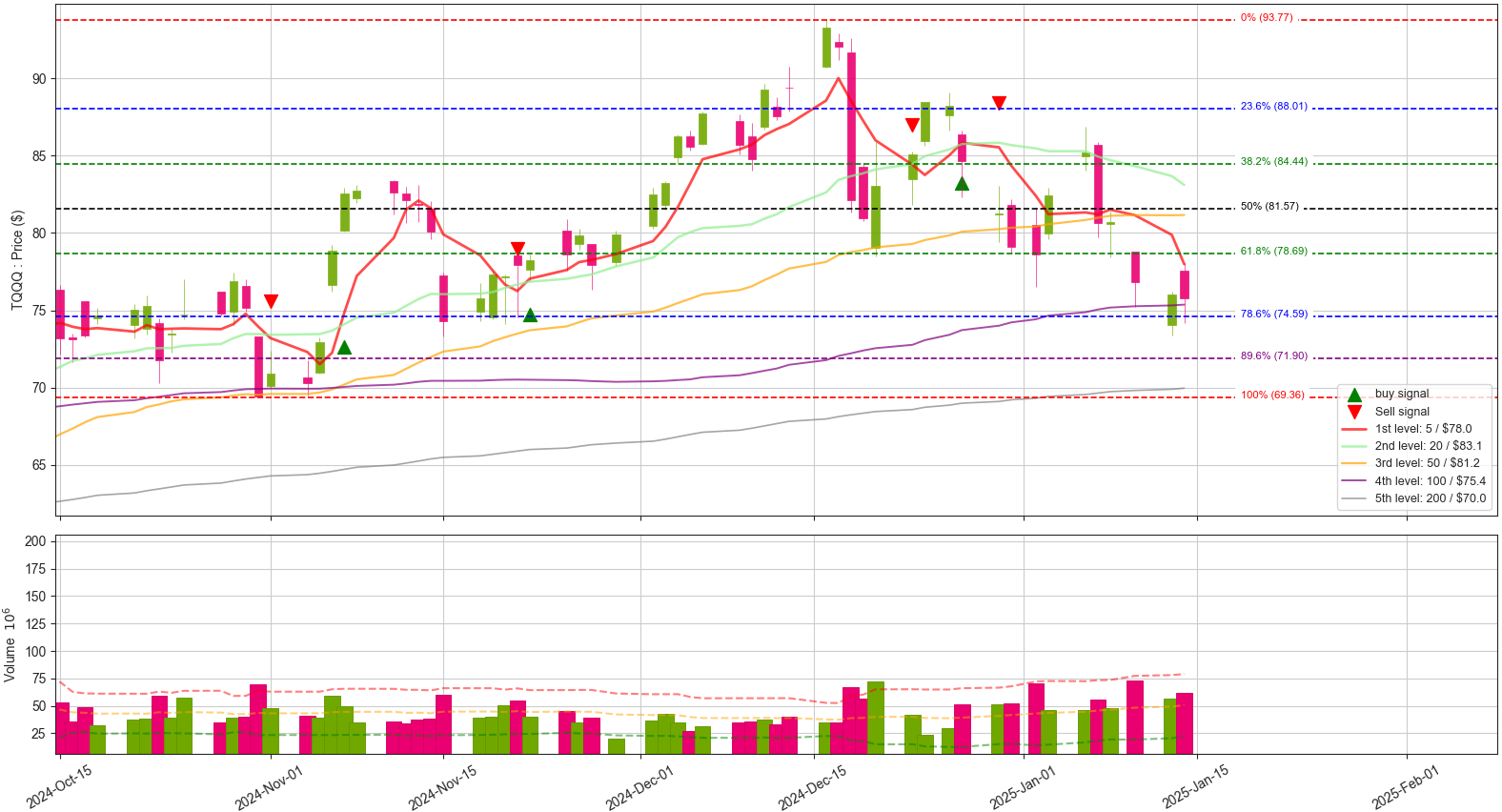
Task: Click the price axis tick label 85
Action: [39, 156]
